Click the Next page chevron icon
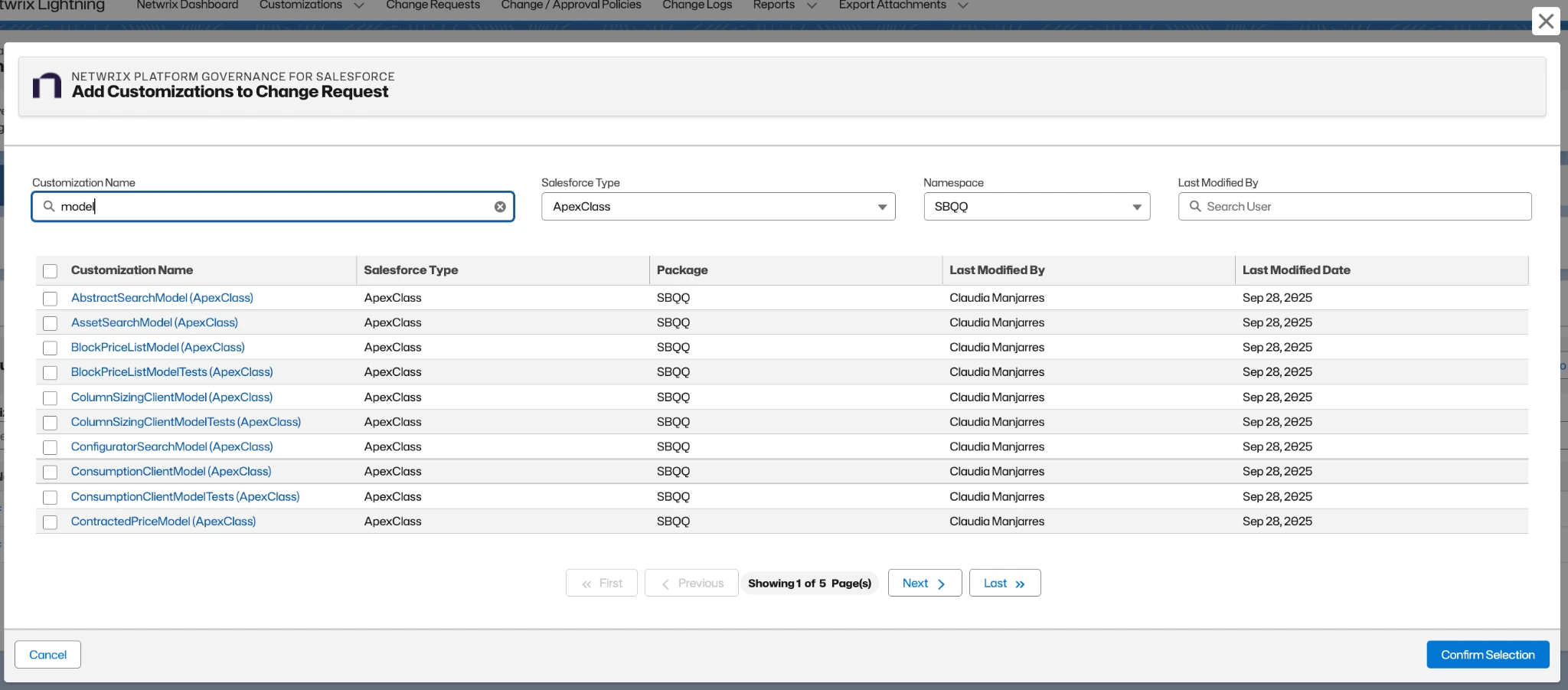The image size is (1568, 690). click(941, 583)
